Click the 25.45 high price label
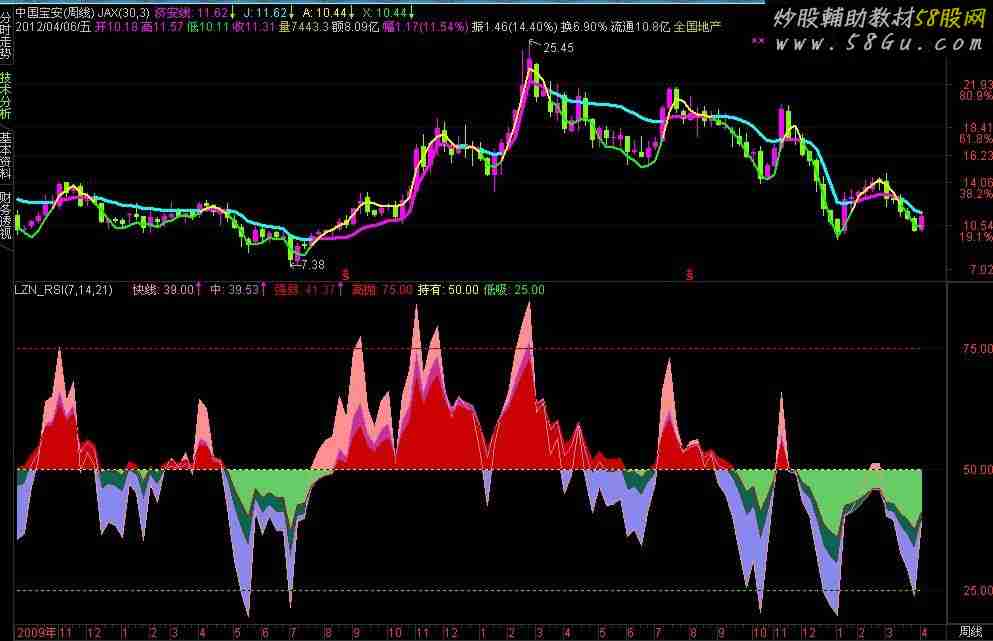This screenshot has width=993, height=641. point(559,48)
